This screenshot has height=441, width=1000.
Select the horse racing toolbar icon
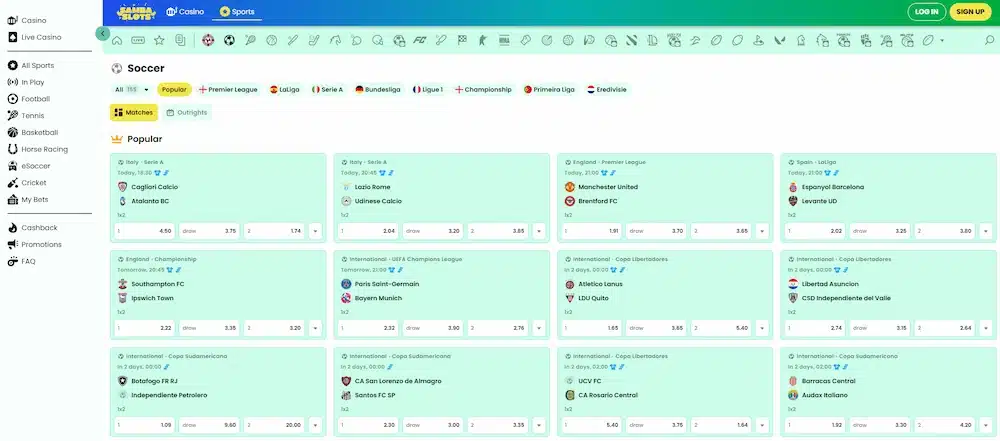(x=335, y=40)
